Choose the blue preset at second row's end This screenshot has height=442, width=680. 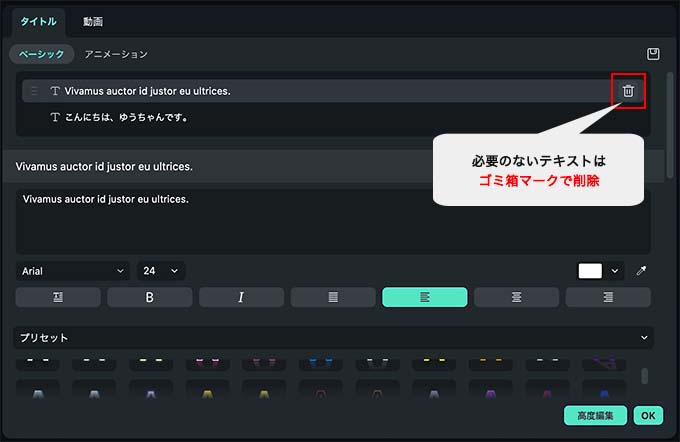[x=604, y=390]
